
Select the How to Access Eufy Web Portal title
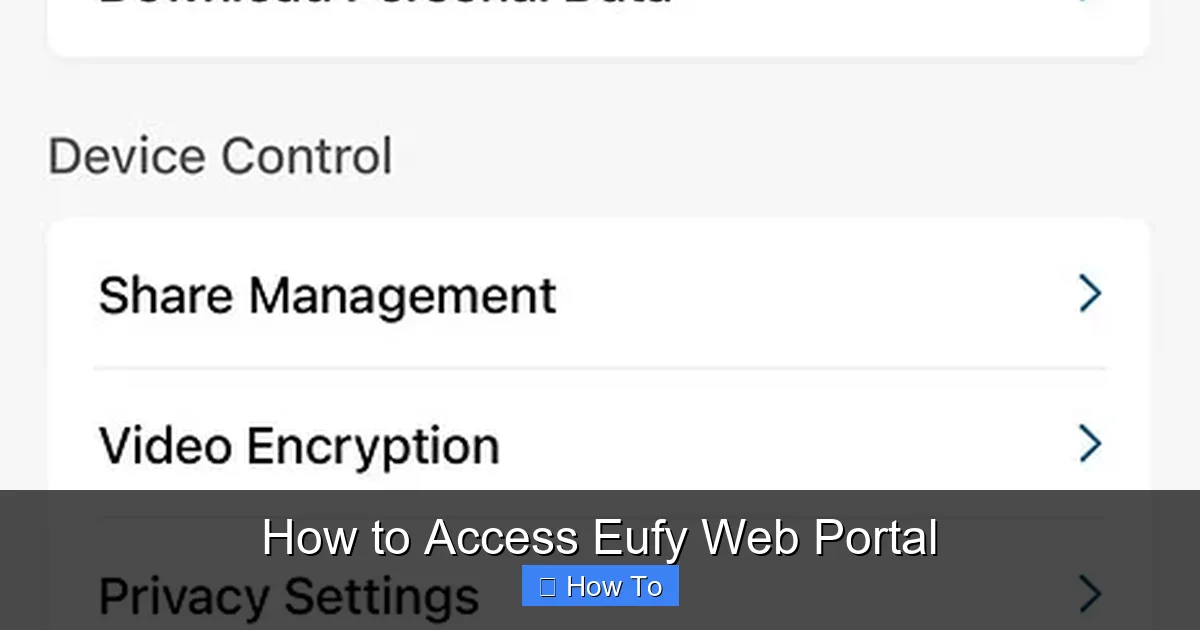click(600, 537)
